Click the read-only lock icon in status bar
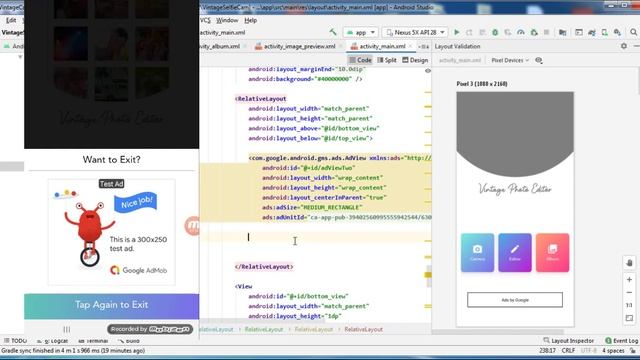Image resolution: width=640 pixels, height=360 pixels. tap(633, 350)
